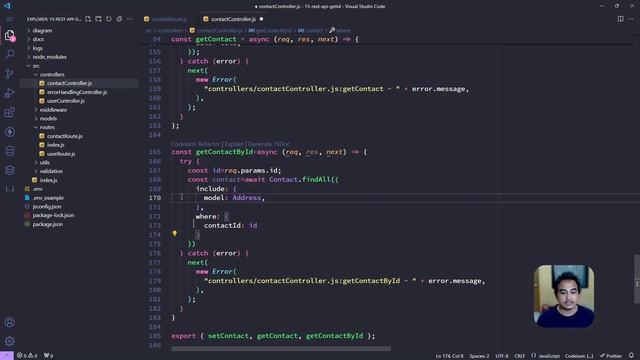Viewport: 640px width, 360px height.
Task: Open the stacked layers icon in activity bar
Action: [x=9, y=170]
